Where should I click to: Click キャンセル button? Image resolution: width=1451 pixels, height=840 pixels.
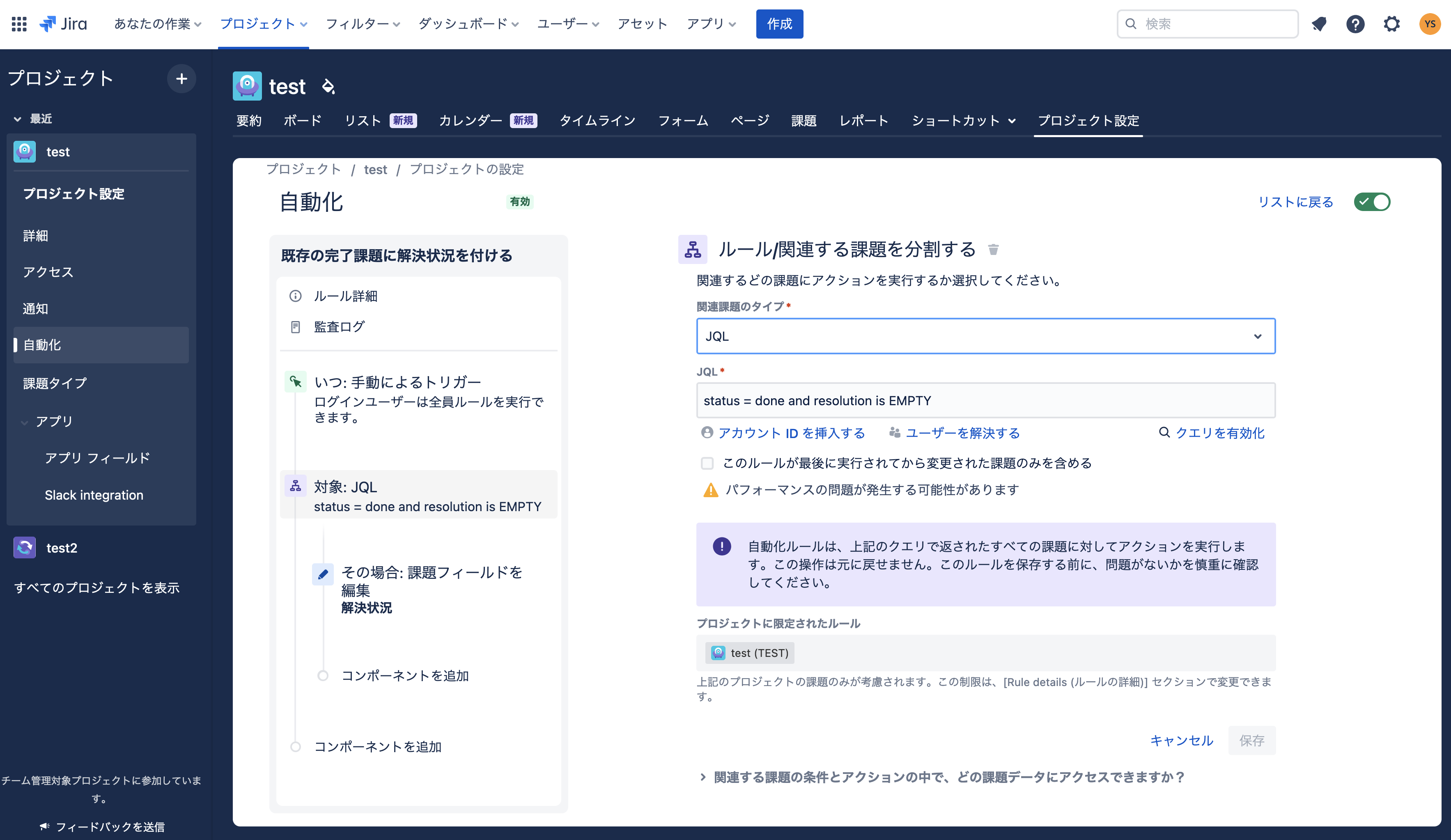[x=1182, y=740]
